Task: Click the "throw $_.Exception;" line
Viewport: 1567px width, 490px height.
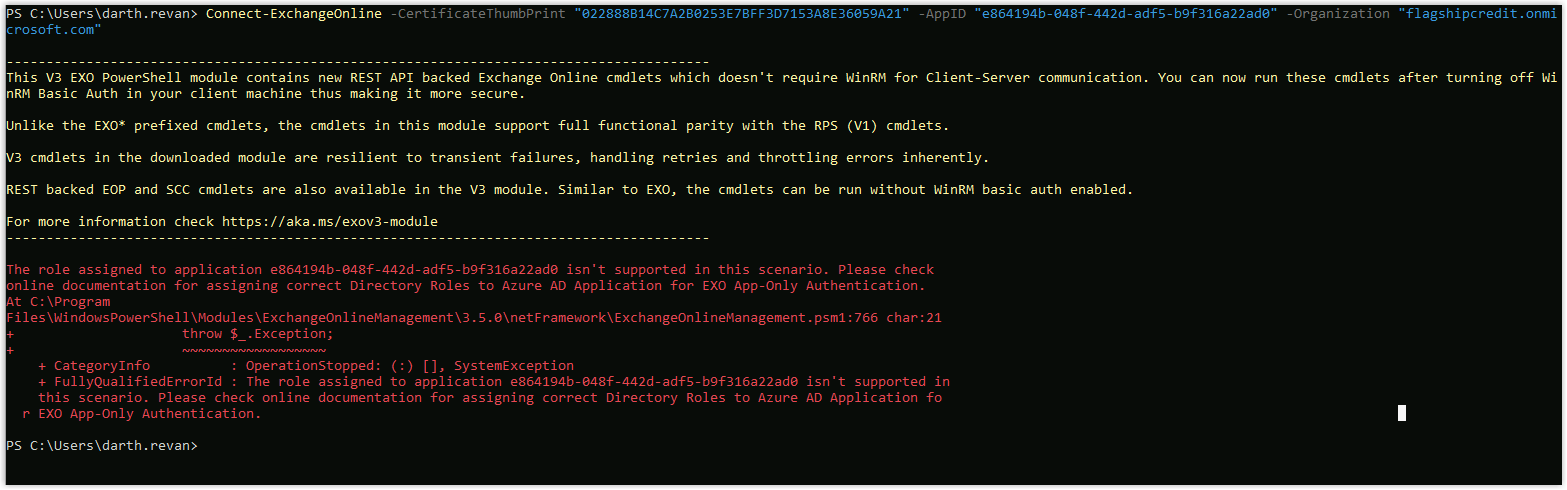Action: [x=257, y=334]
